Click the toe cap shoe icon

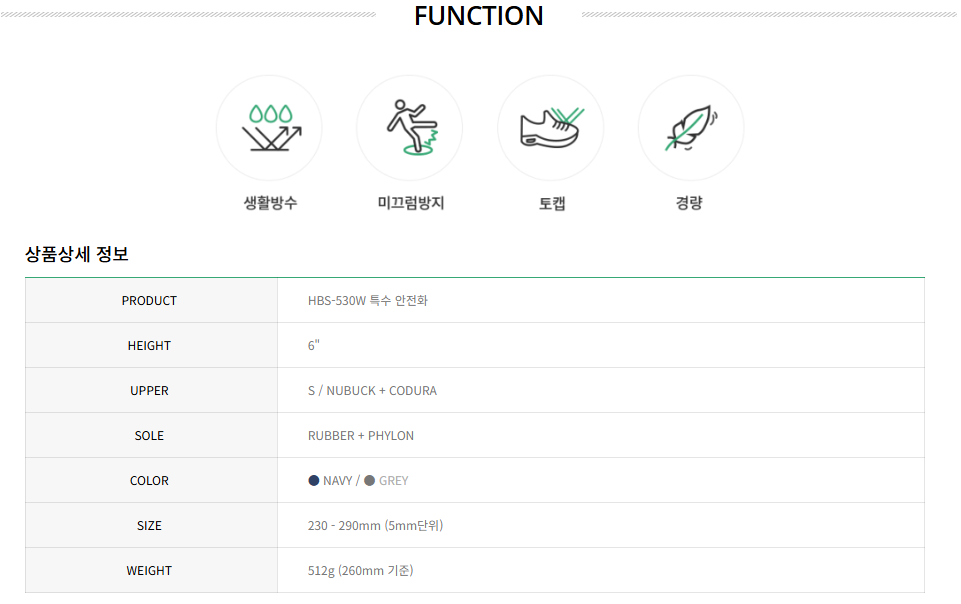[551, 128]
